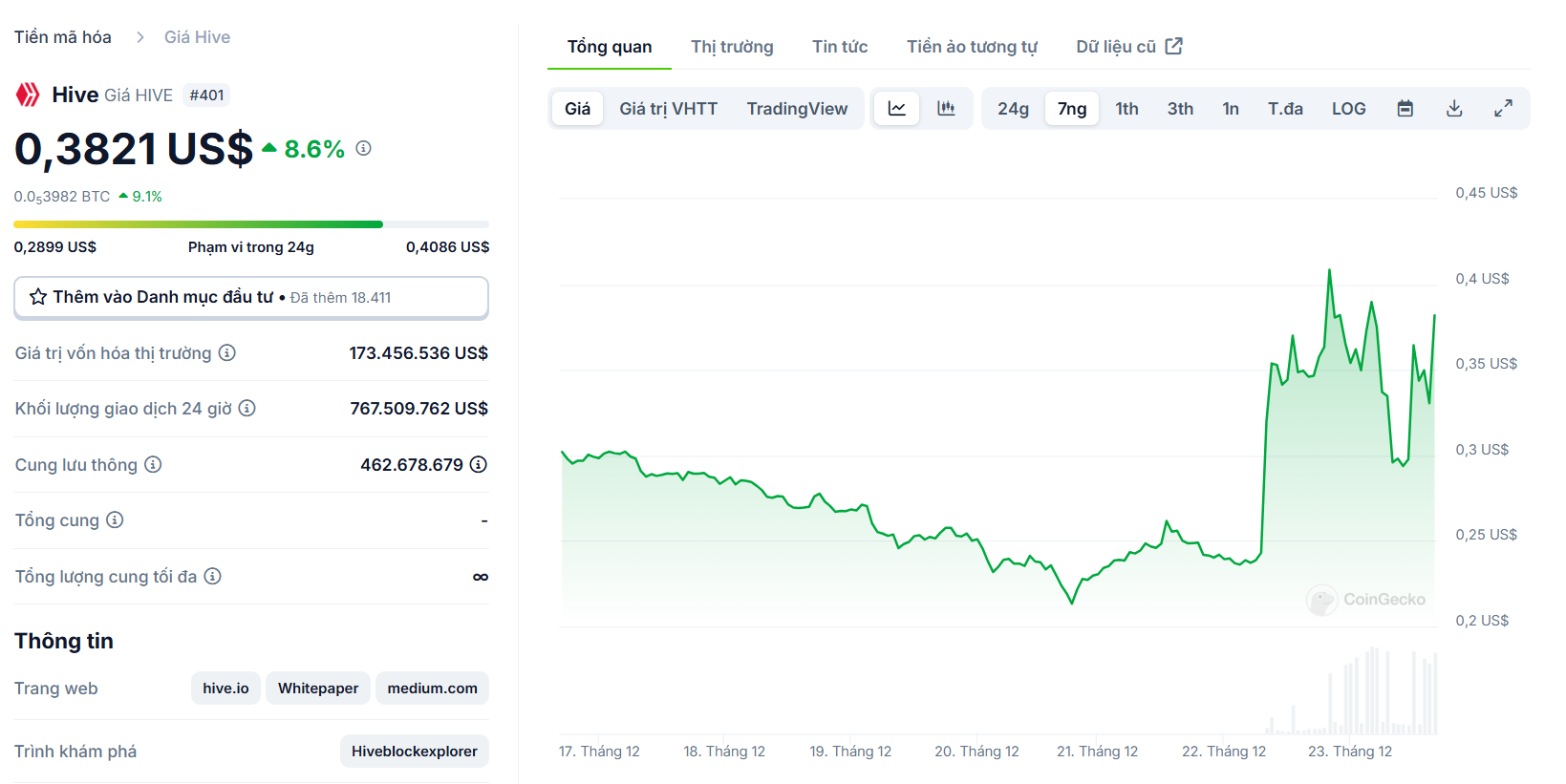Open Hiveblockexplorer link
This screenshot has height=784, width=1566.
coord(415,752)
